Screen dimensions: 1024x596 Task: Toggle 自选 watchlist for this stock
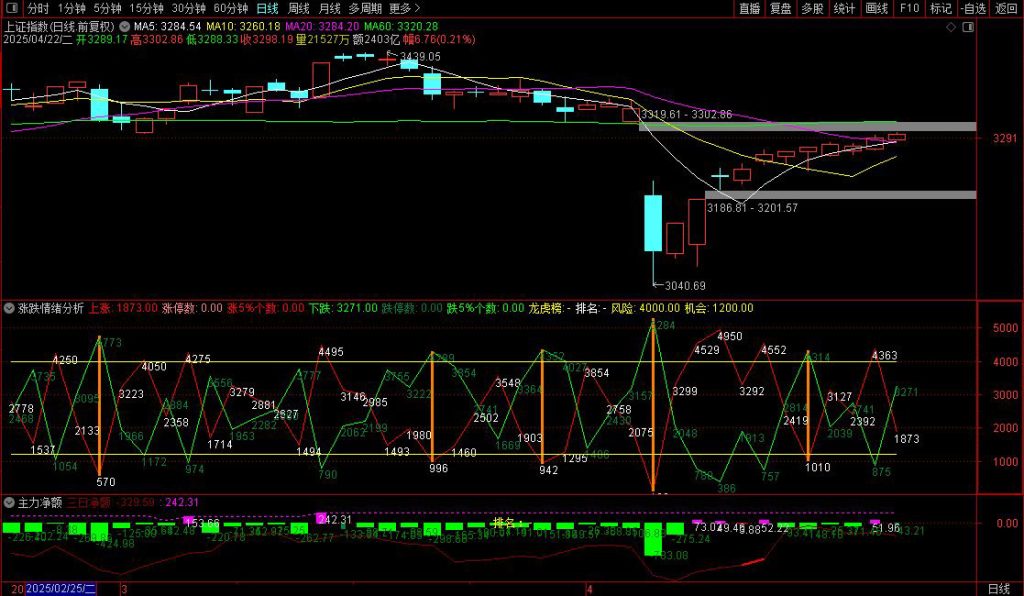tap(974, 8)
